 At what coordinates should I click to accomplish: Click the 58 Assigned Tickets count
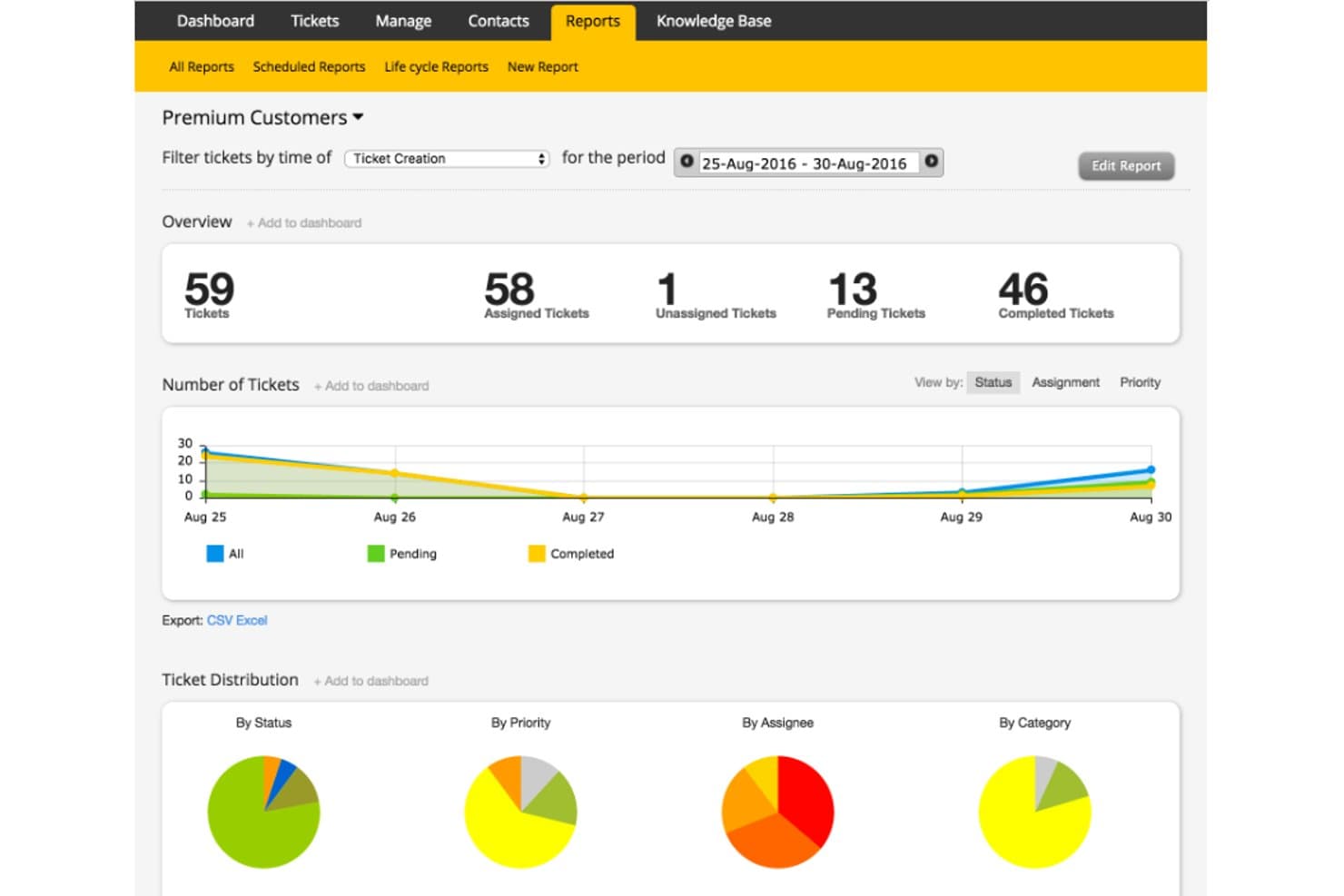[536, 295]
